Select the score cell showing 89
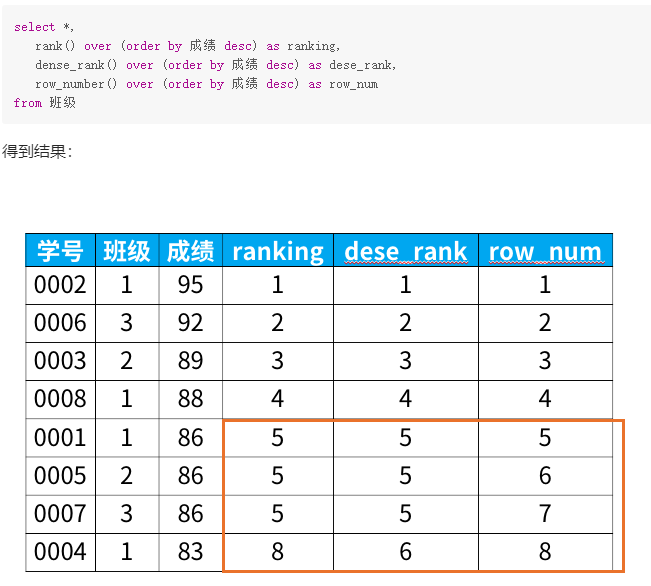Image resolution: width=651 pixels, height=586 pixels. tap(191, 361)
